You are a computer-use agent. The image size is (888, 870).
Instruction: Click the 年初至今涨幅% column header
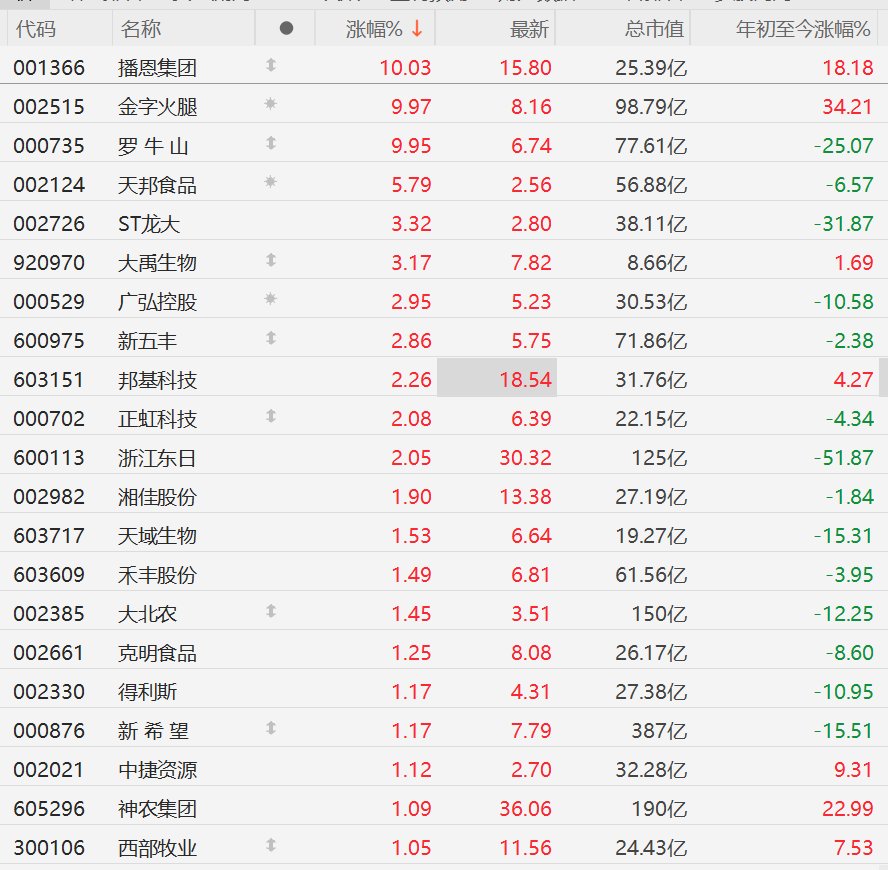point(803,29)
